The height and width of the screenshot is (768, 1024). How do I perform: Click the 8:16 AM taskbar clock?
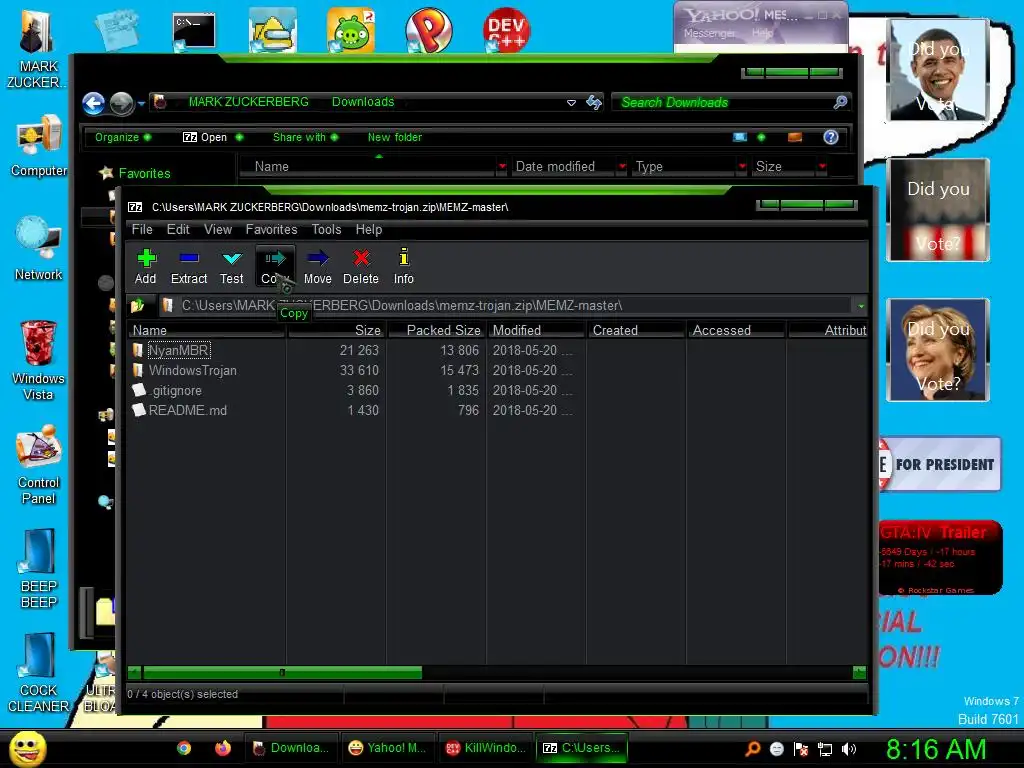pos(936,749)
